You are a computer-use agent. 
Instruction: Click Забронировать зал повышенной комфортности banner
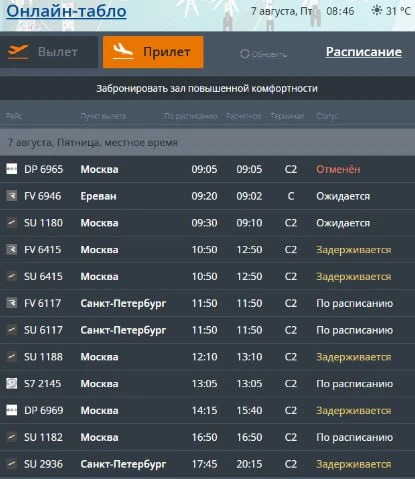click(207, 88)
